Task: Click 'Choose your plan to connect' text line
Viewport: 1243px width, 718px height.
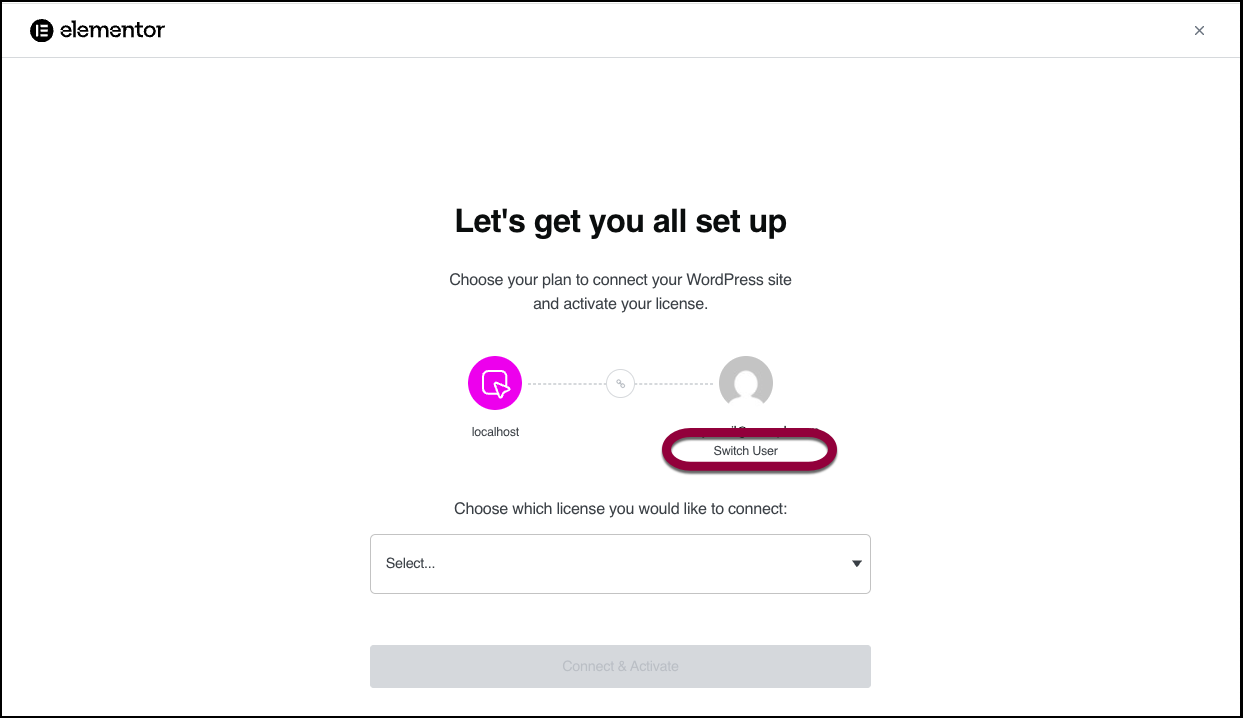Action: 620,280
